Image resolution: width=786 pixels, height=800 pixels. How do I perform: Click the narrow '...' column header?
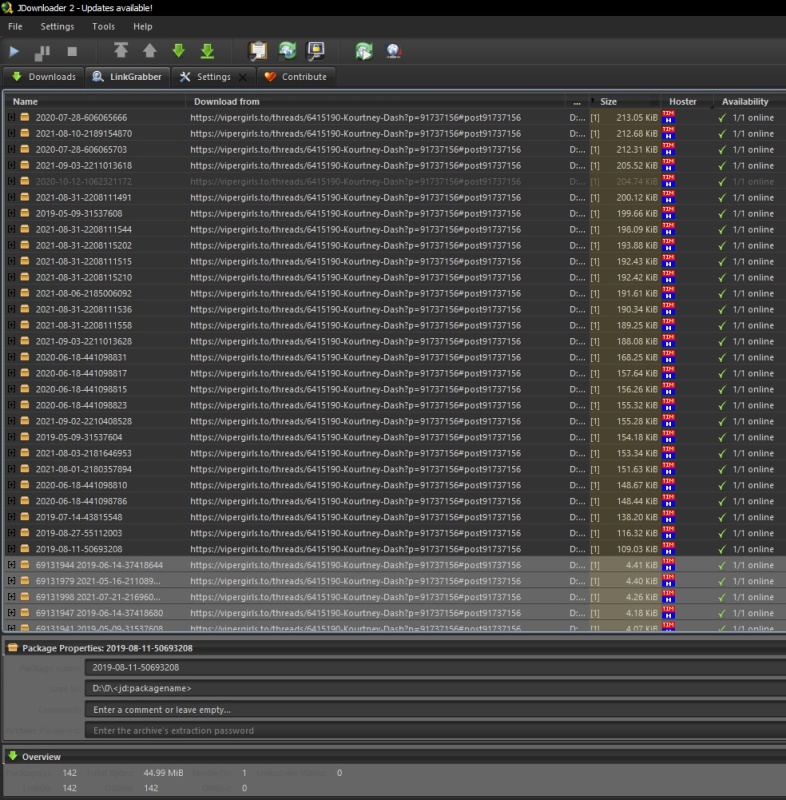[x=577, y=102]
